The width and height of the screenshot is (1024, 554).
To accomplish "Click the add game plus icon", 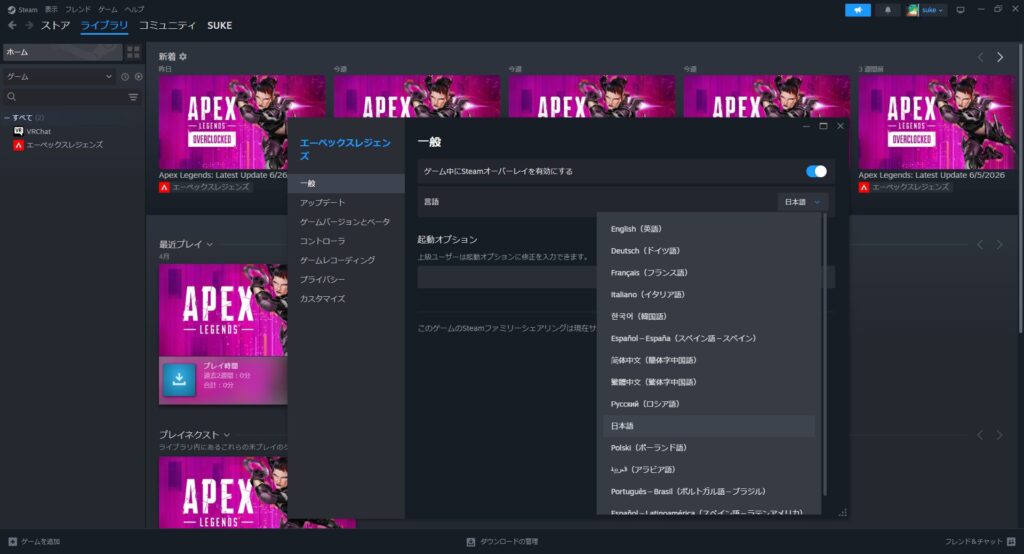I will 12,542.
